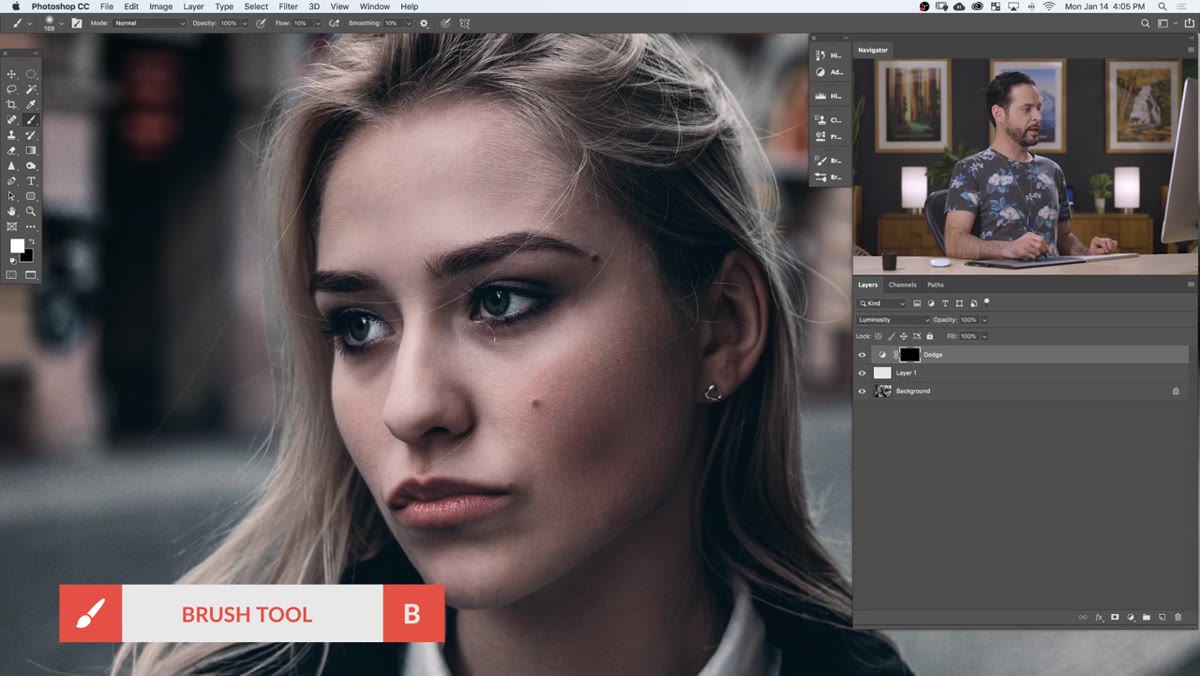Open tool preset picker arrow
Image resolution: width=1200 pixels, height=676 pixels.
tap(29, 23)
